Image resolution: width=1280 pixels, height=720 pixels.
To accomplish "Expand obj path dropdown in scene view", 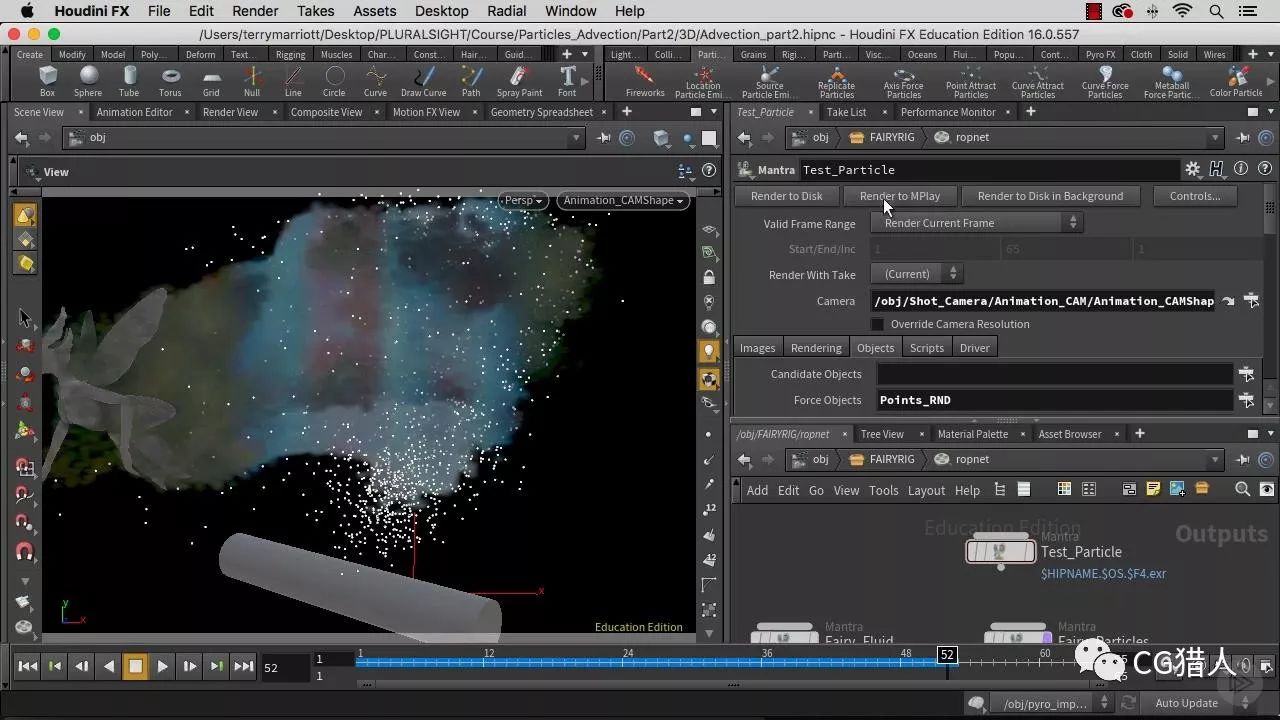I will pyautogui.click(x=575, y=138).
